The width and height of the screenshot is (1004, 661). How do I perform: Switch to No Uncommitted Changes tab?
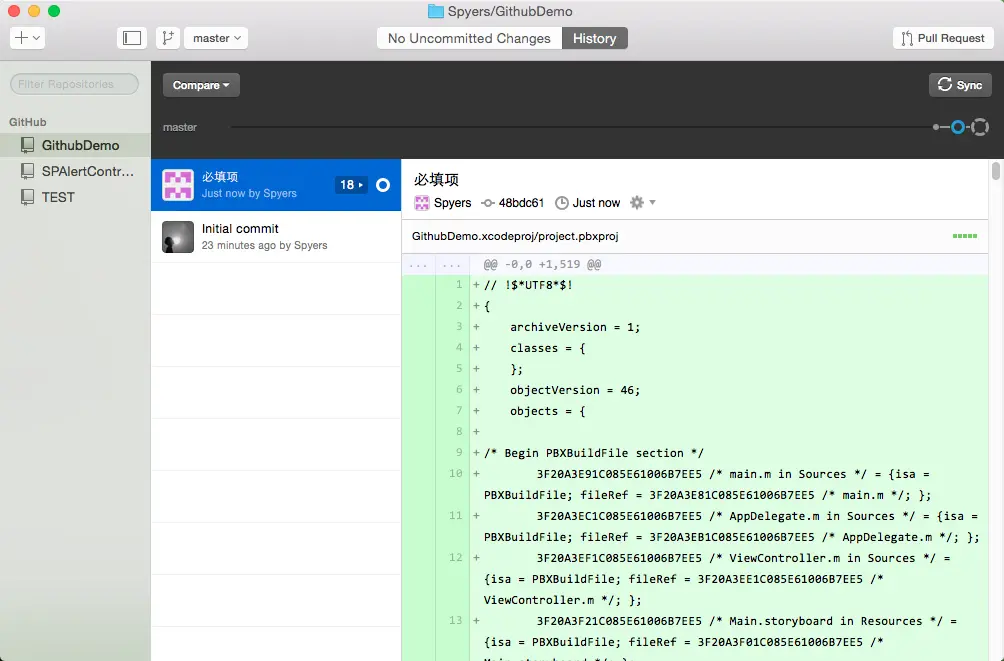469,38
